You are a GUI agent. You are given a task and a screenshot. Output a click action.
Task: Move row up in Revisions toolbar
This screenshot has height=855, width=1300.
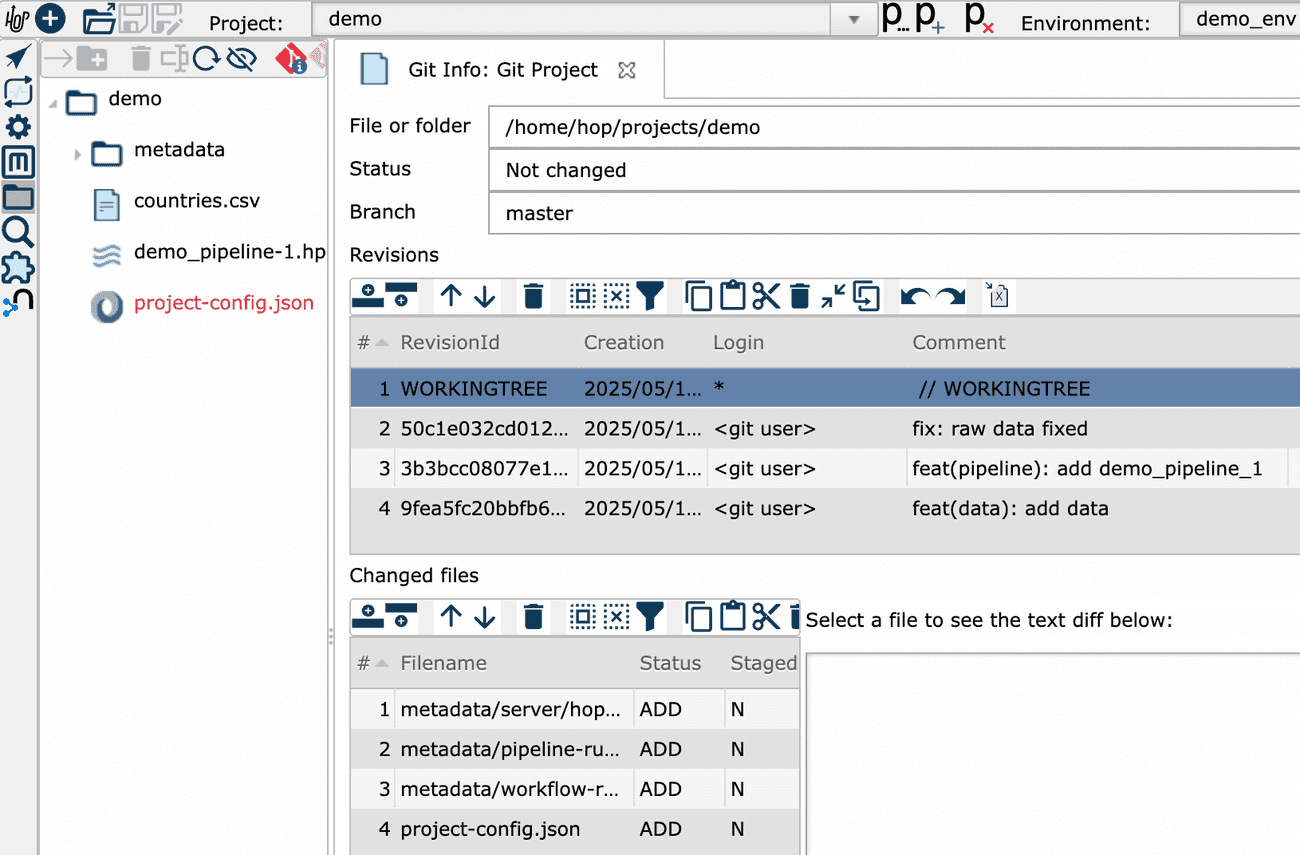click(x=451, y=295)
